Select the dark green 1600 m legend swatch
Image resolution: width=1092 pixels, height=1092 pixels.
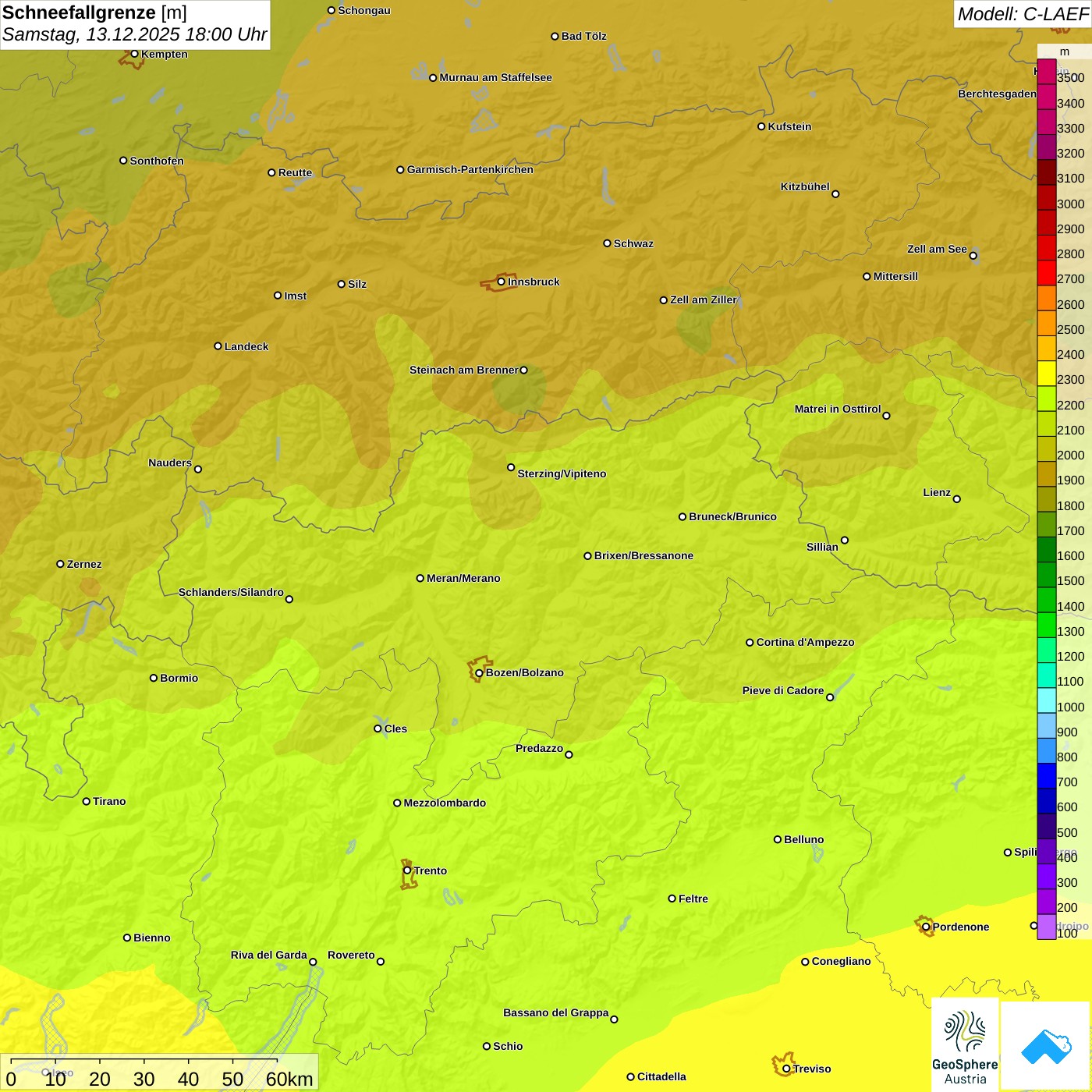(x=1047, y=550)
